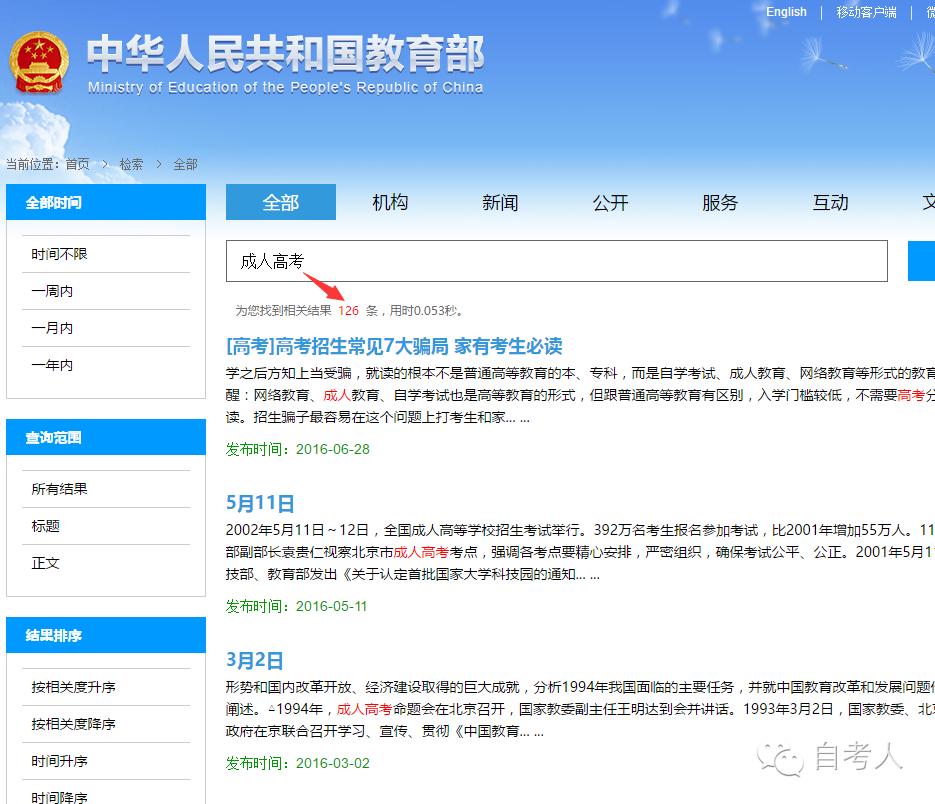Select the 服务 tab
935x804 pixels.
(719, 202)
